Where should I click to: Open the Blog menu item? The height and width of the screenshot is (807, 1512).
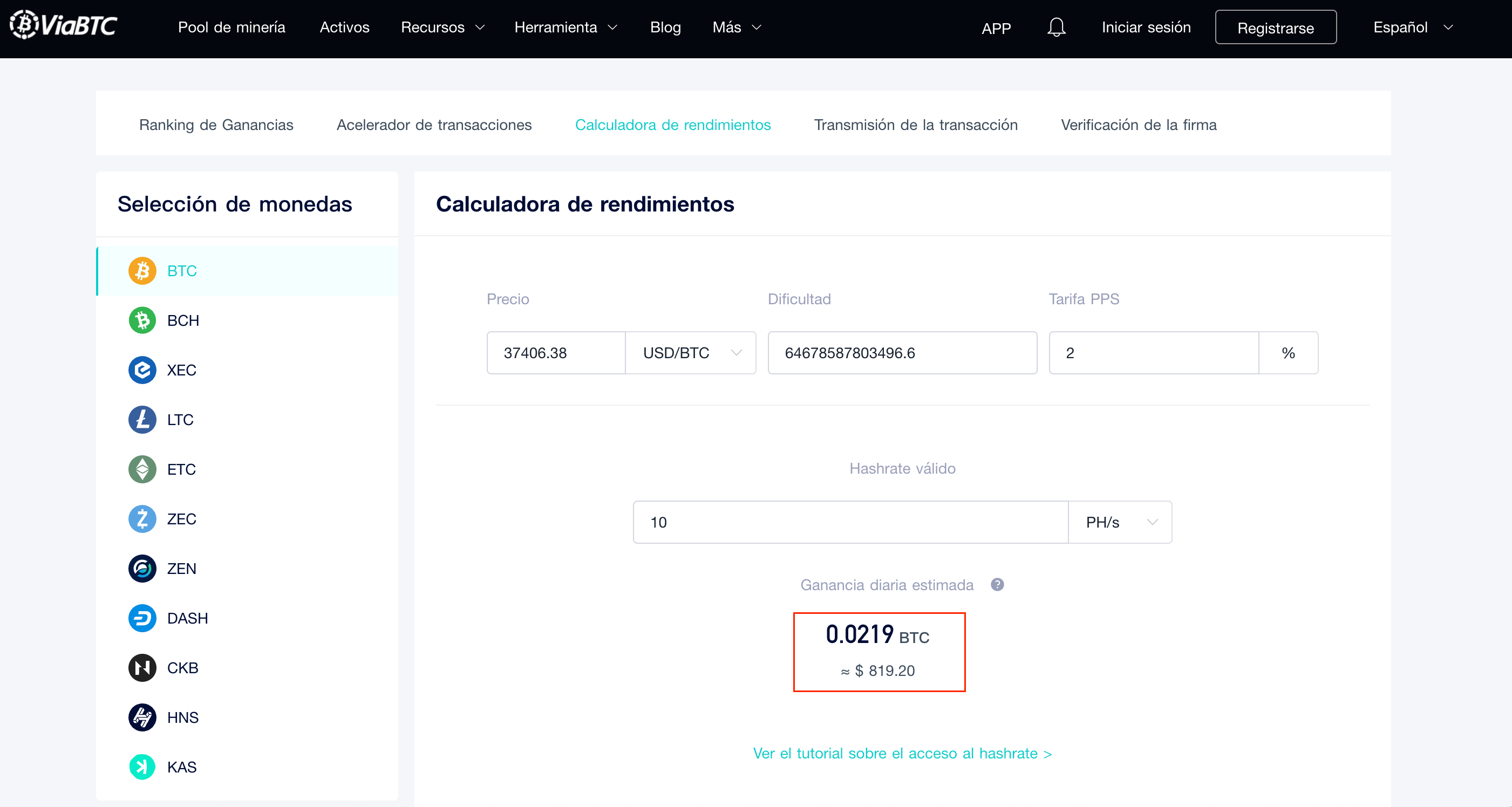click(x=665, y=27)
